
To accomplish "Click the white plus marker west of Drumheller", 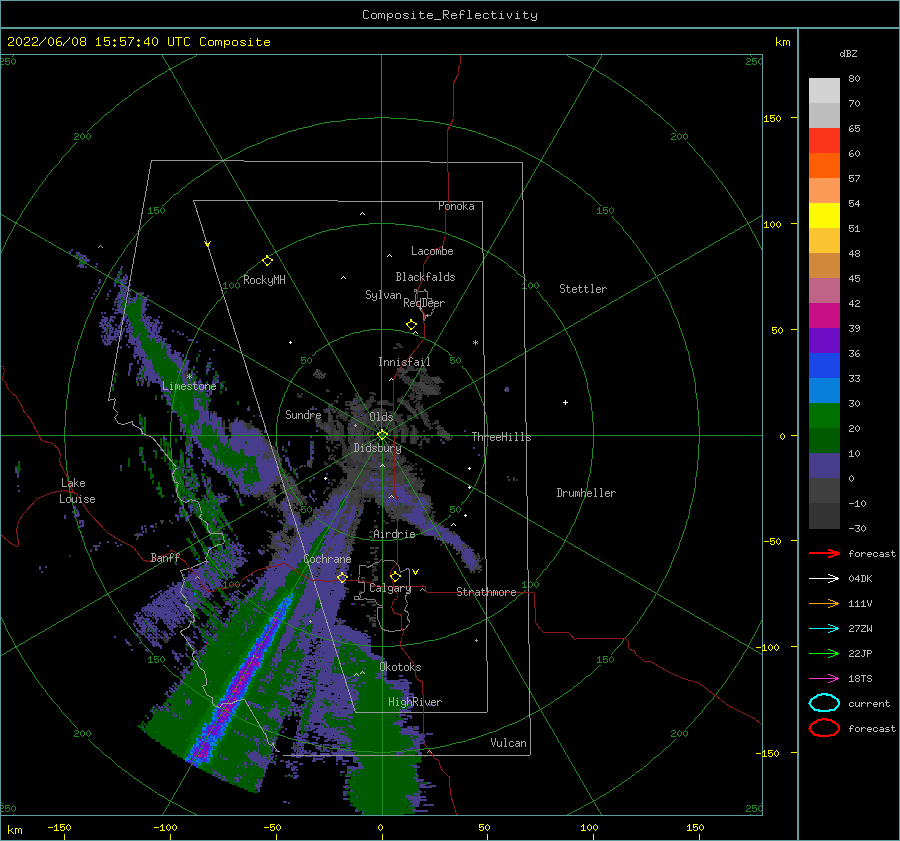I will coord(565,402).
